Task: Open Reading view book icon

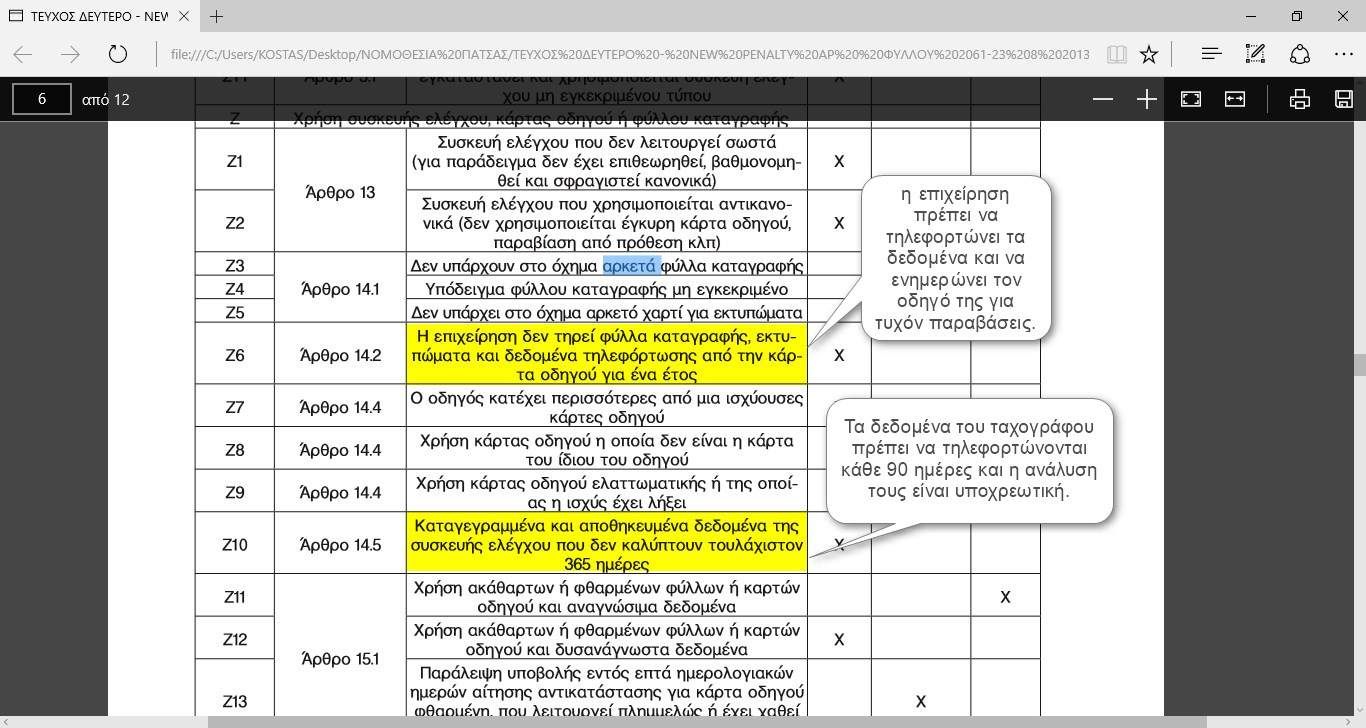Action: tap(1117, 54)
